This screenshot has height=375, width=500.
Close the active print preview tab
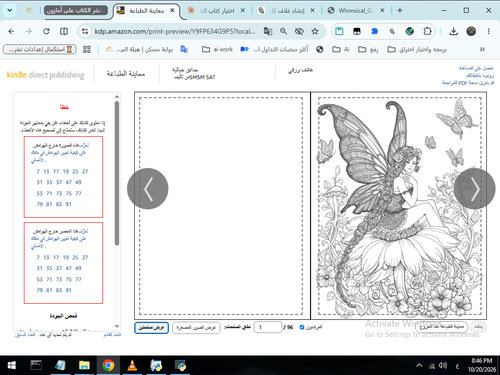172,10
